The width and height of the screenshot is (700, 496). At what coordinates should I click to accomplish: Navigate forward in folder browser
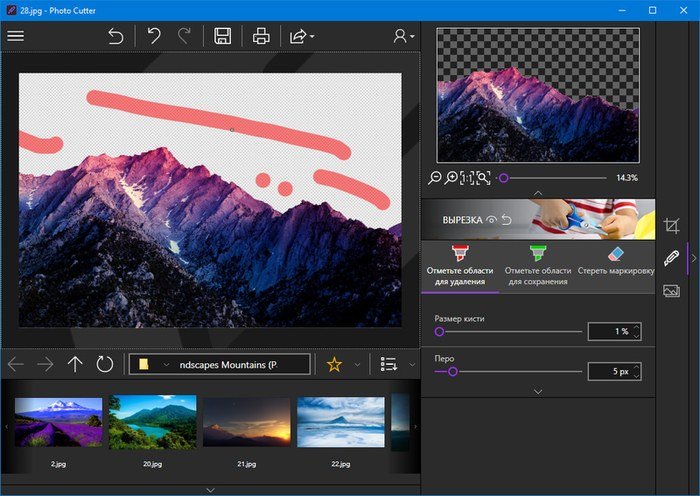(x=45, y=364)
